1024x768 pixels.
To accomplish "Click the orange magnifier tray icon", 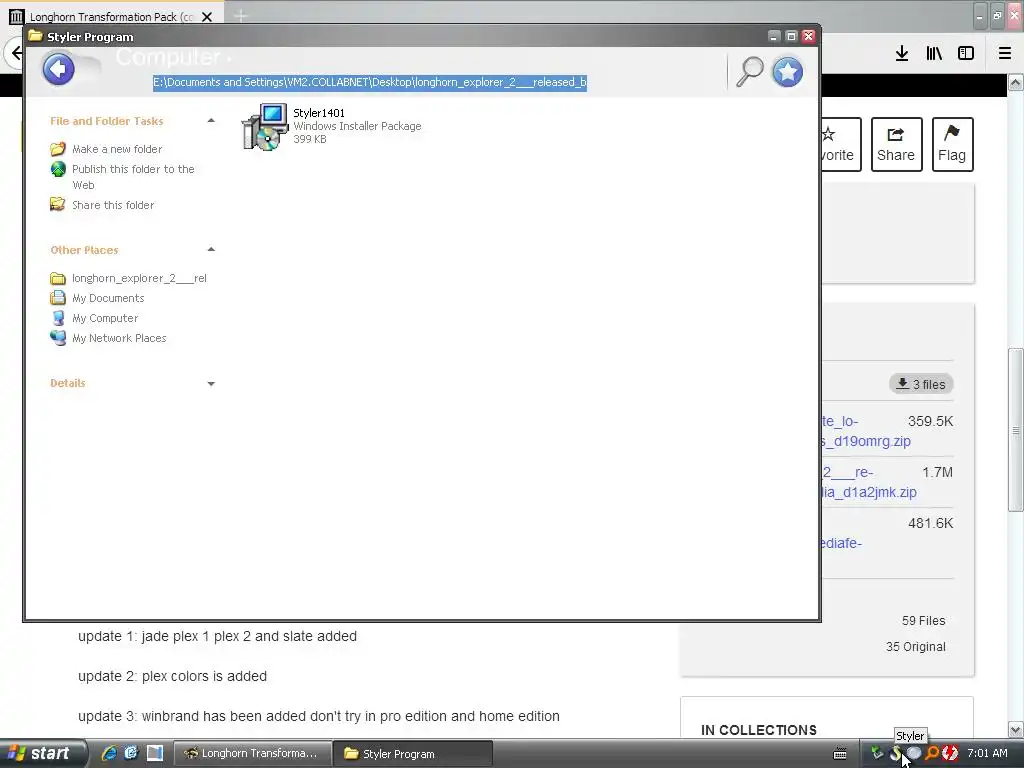I will point(932,753).
